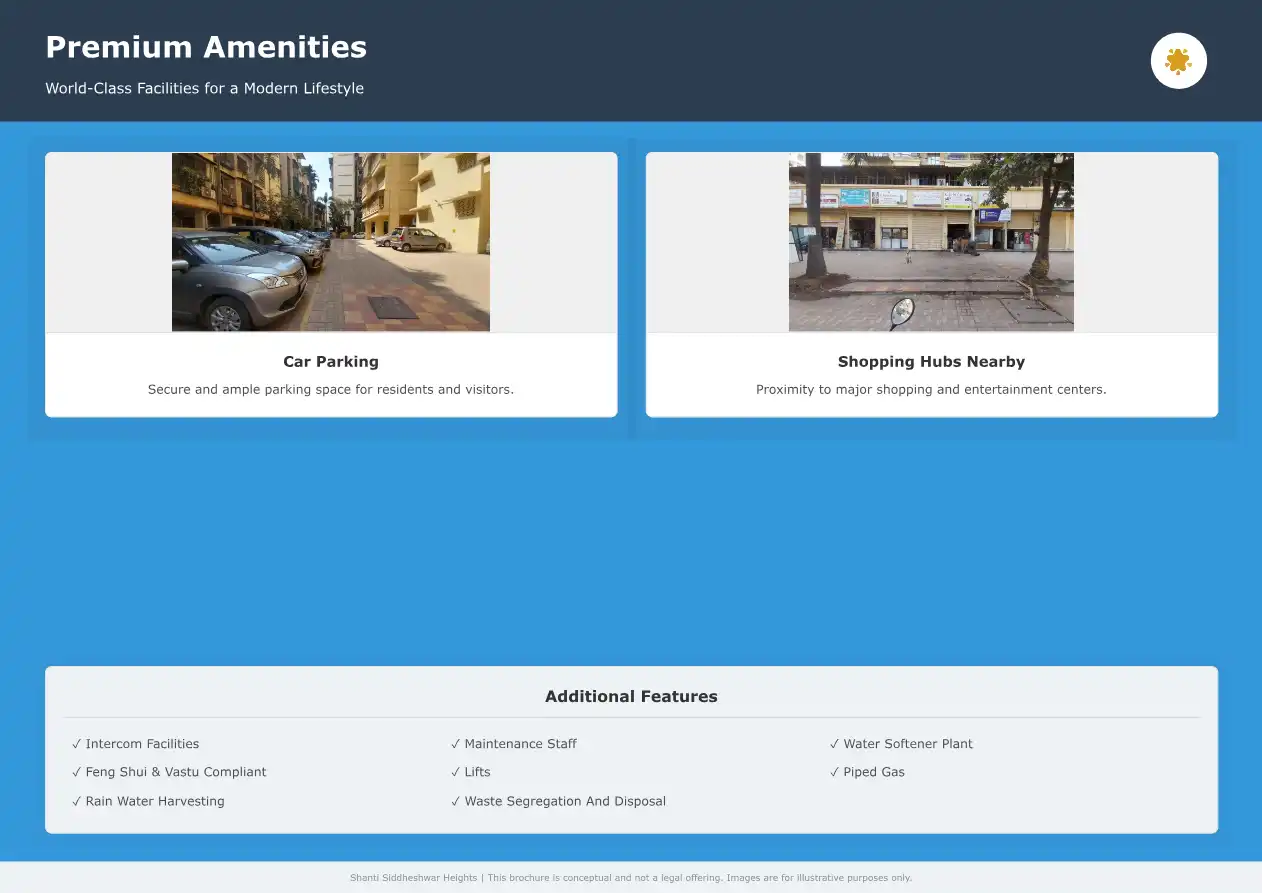Select the Maintenance Staff feature item

(514, 744)
